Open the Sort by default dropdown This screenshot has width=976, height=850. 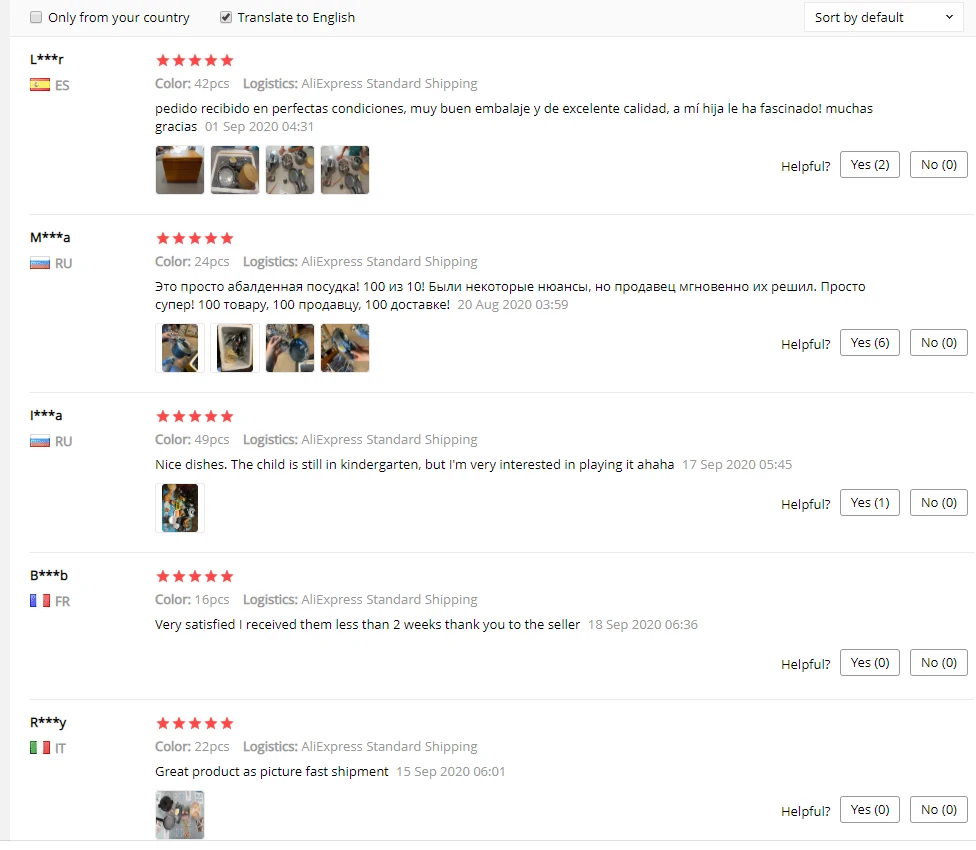point(883,17)
